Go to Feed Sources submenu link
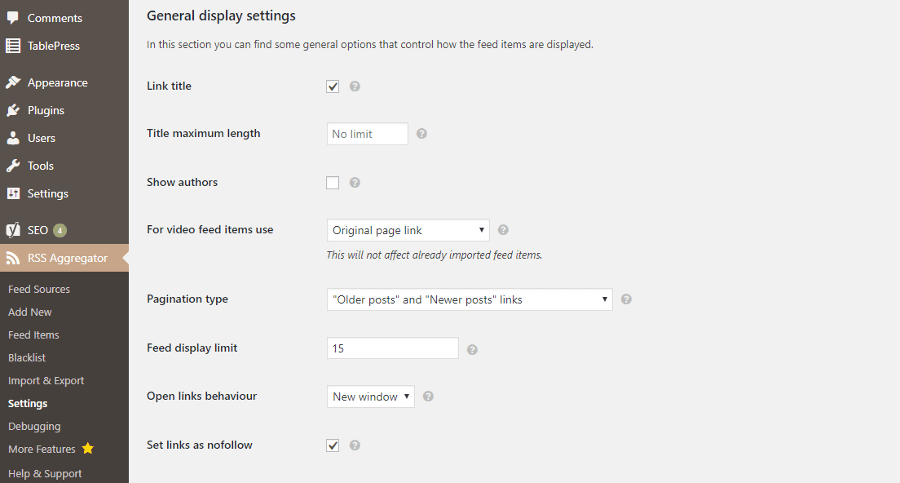Viewport: 900px width, 483px height. (x=39, y=289)
